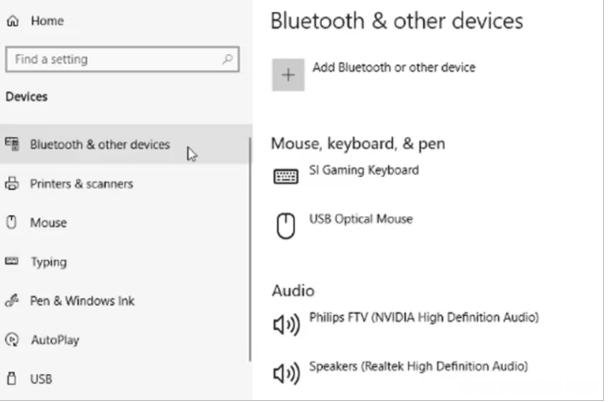Click the plus icon to add device
This screenshot has height=402, width=608.
pos(288,75)
